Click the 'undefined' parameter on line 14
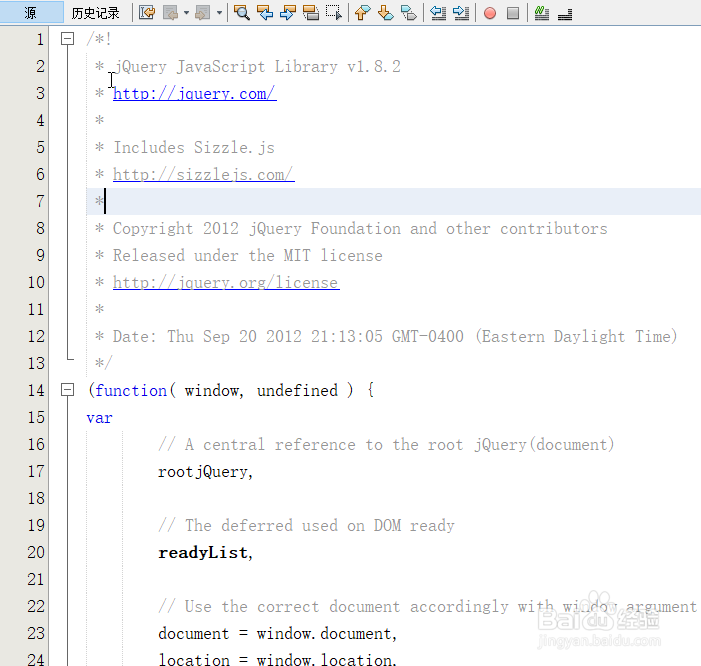This screenshot has width=701, height=666. tap(297, 390)
